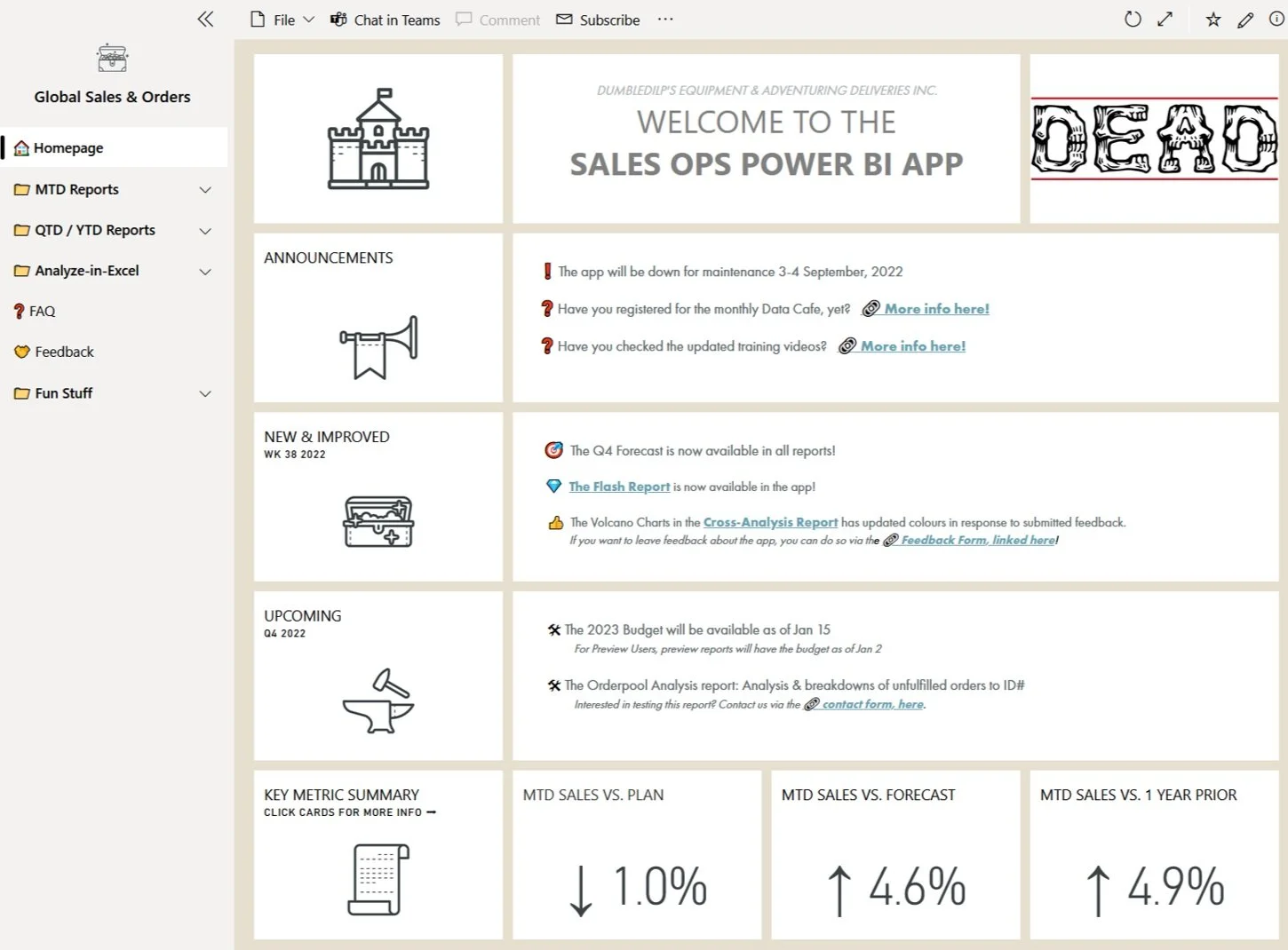Open the Cross-Analysis Report link
This screenshot has width=1288, height=950.
(x=769, y=522)
